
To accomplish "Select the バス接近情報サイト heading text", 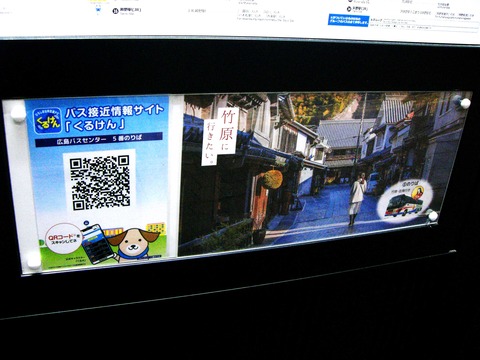I will click(114, 111).
